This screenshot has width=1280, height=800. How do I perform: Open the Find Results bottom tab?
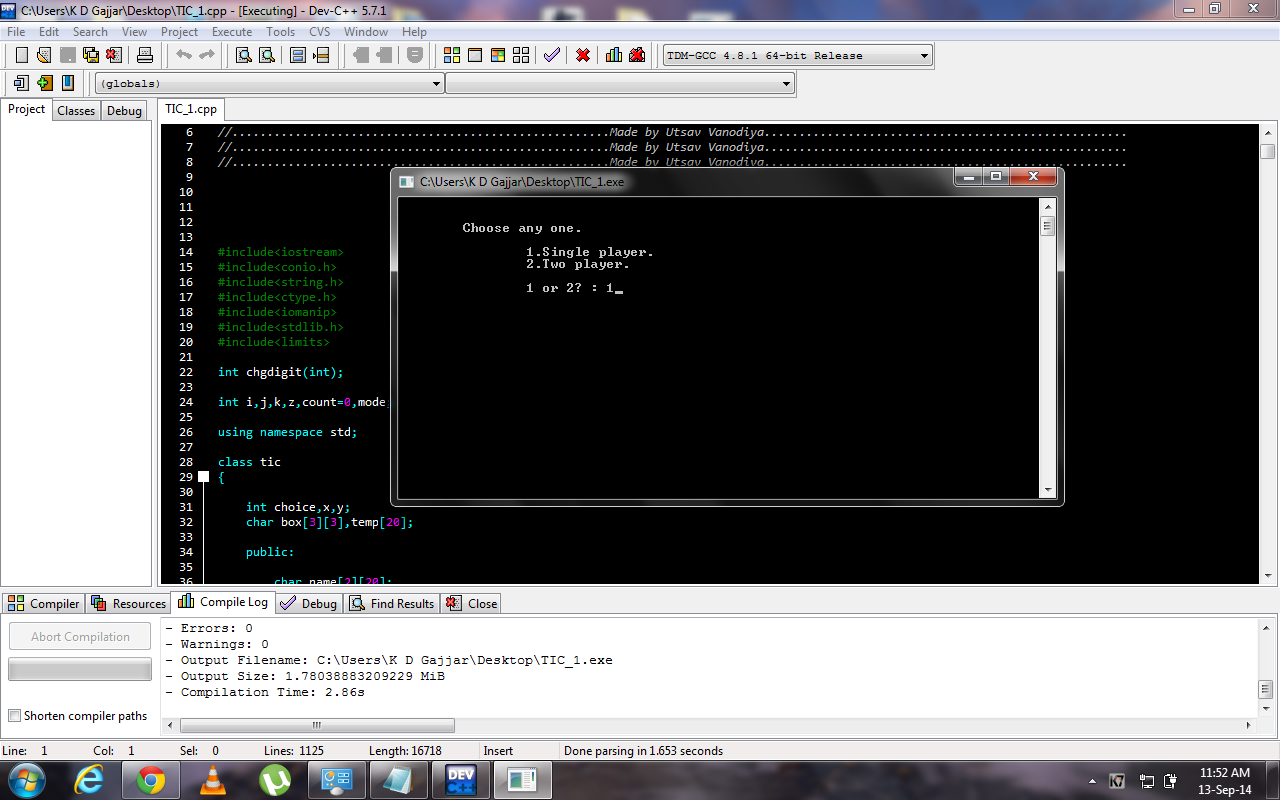click(392, 603)
